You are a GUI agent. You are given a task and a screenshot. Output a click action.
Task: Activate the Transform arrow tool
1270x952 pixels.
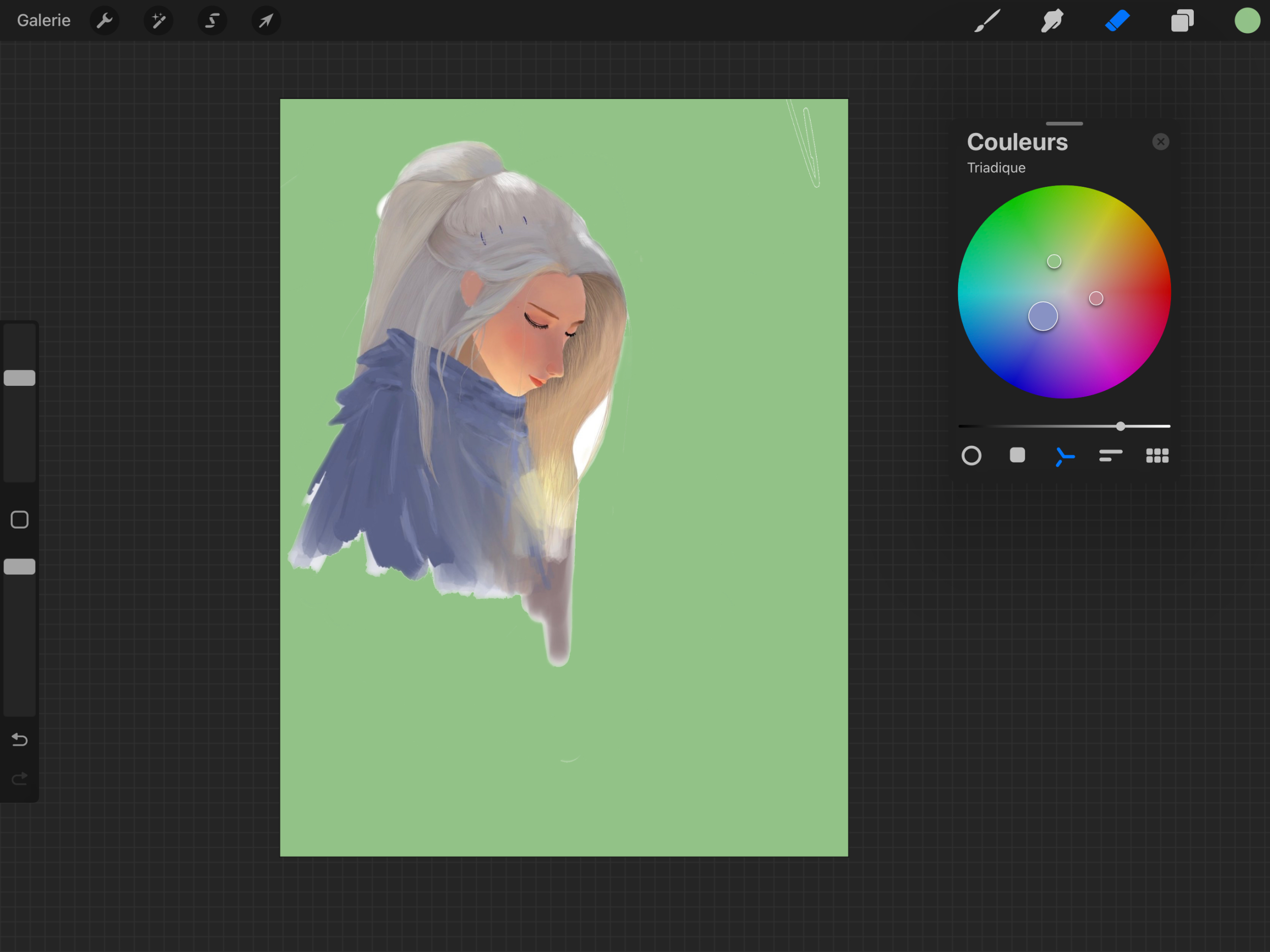pyautogui.click(x=266, y=21)
